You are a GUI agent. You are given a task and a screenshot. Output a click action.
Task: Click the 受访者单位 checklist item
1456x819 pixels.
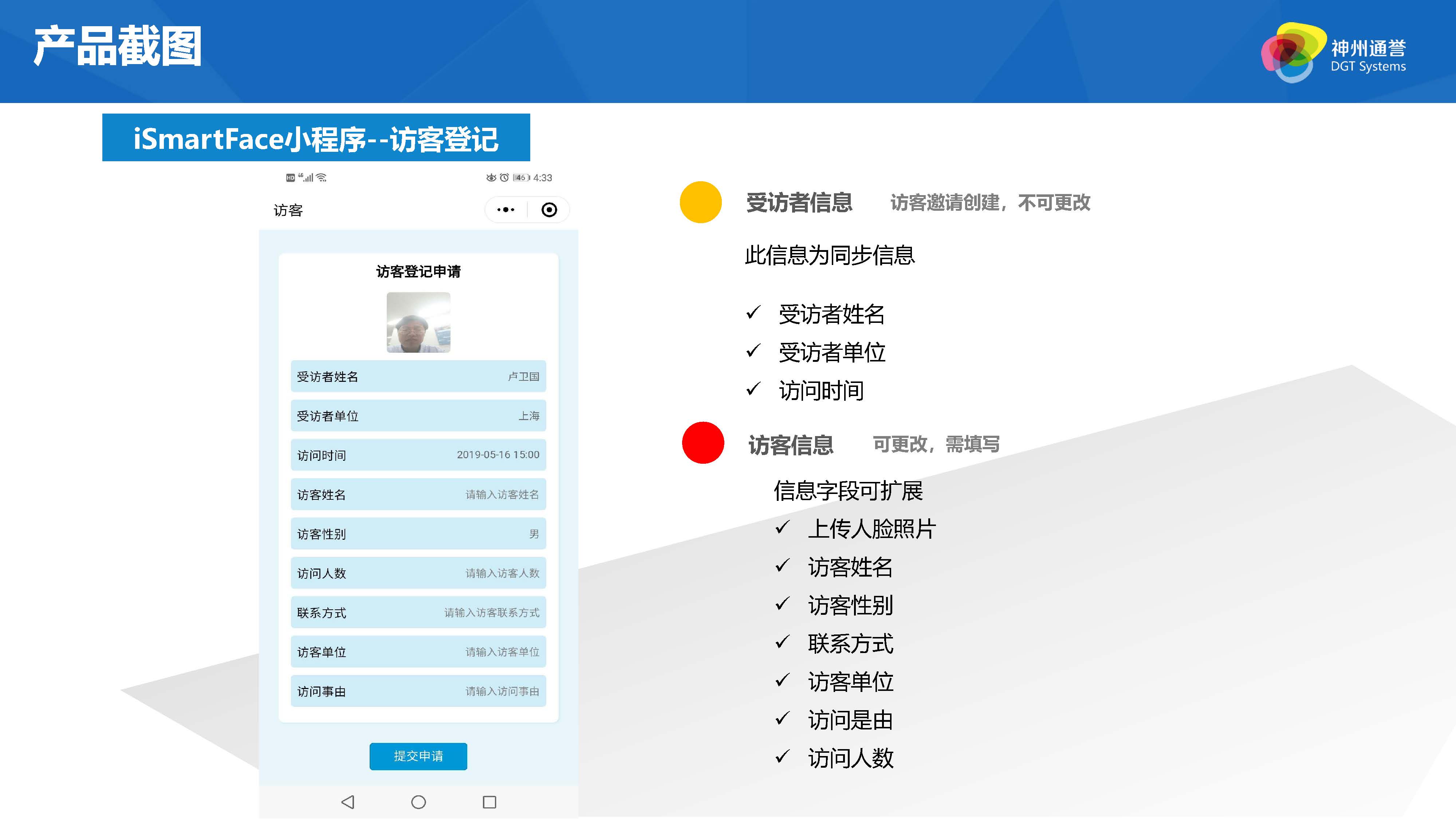coord(831,352)
